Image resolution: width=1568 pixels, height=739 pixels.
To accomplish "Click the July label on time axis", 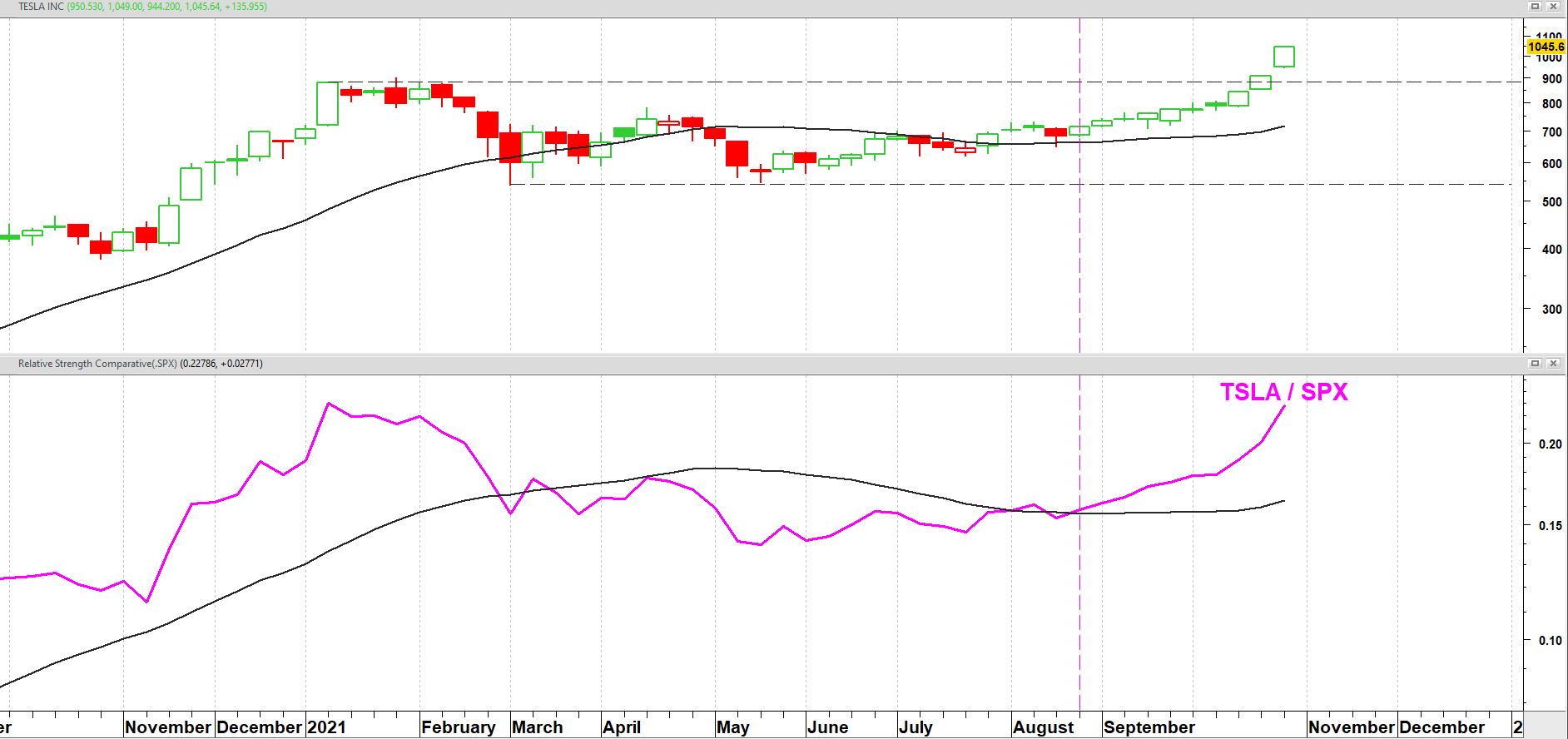I will click(915, 727).
